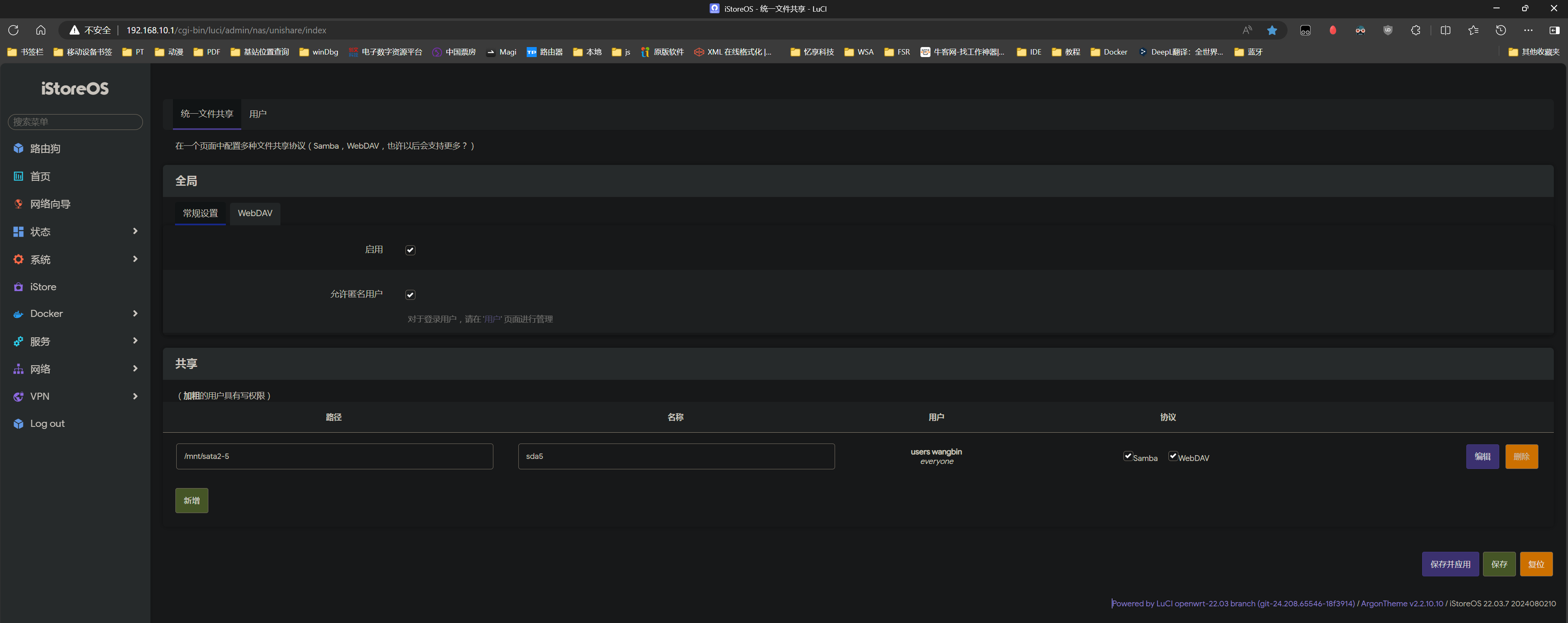Viewport: 1568px width, 623px height.
Task: Click the 首页 home icon in sidebar
Action: [18, 177]
